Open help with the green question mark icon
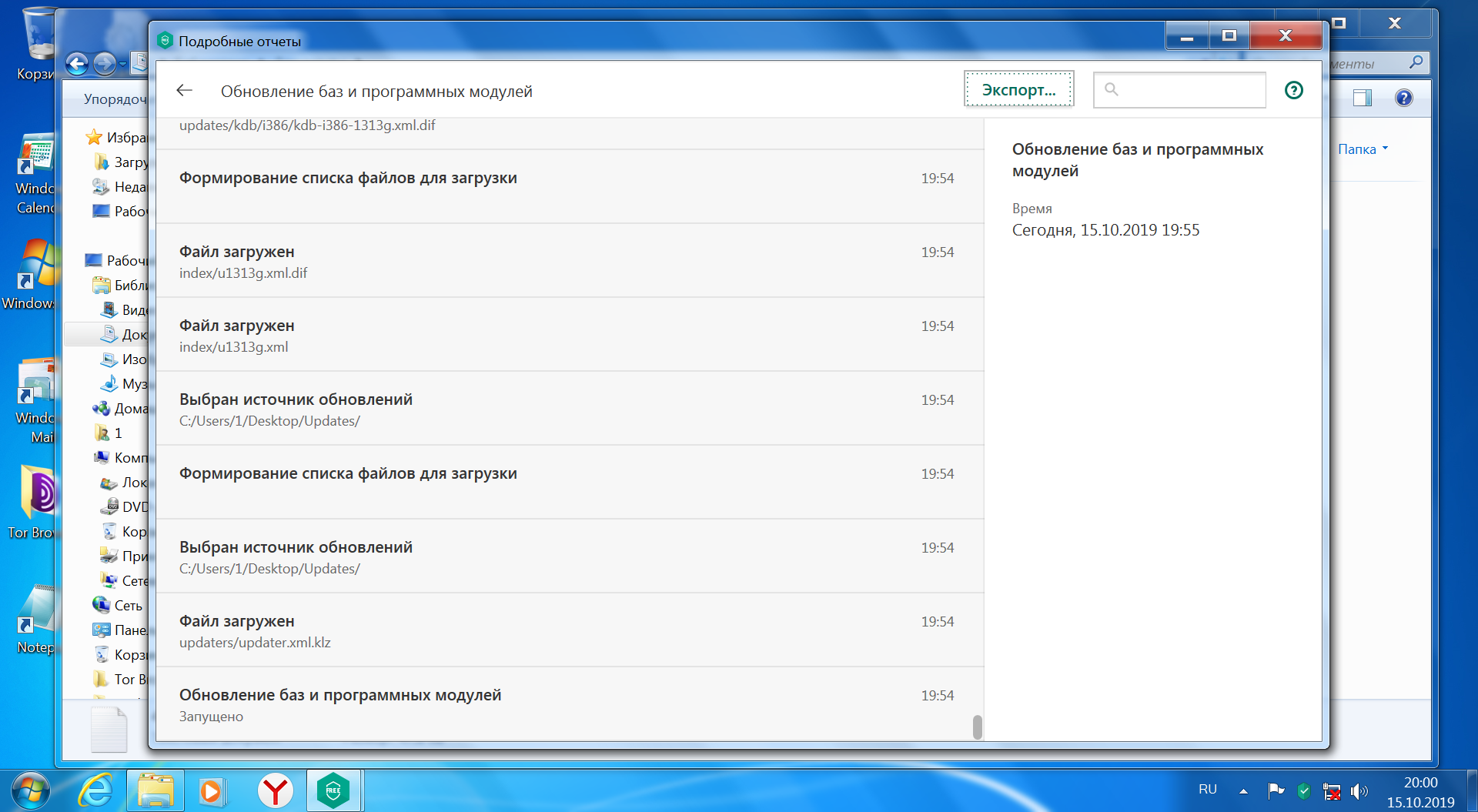The height and width of the screenshot is (812, 1478). point(1294,90)
